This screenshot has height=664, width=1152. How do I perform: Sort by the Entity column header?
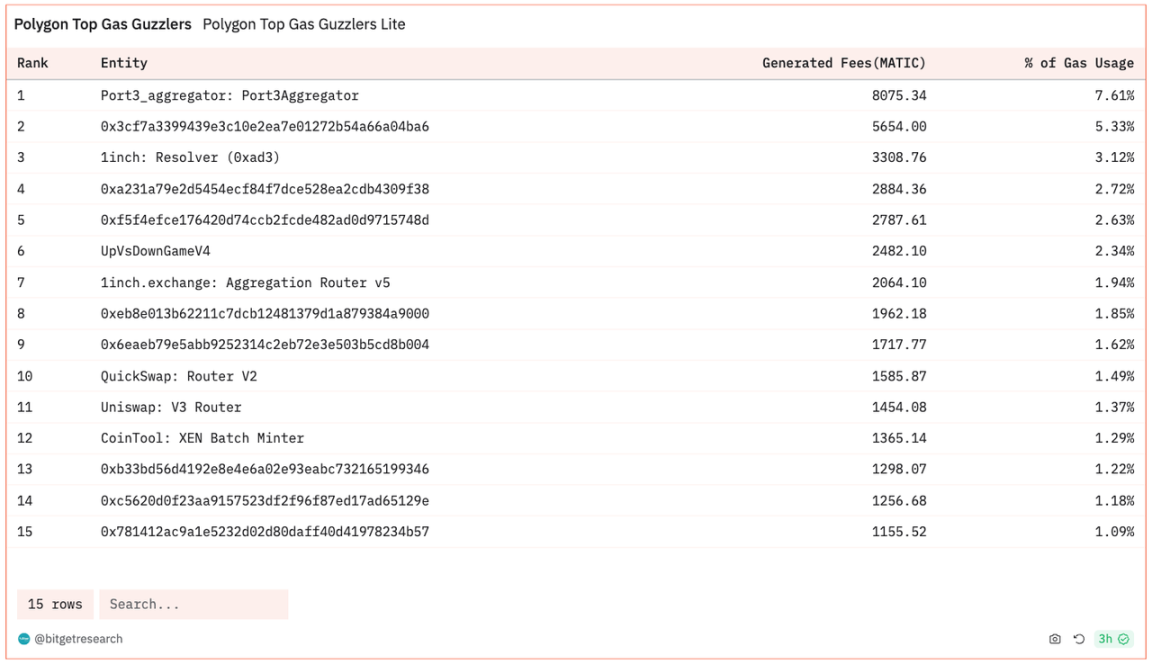click(x=124, y=63)
